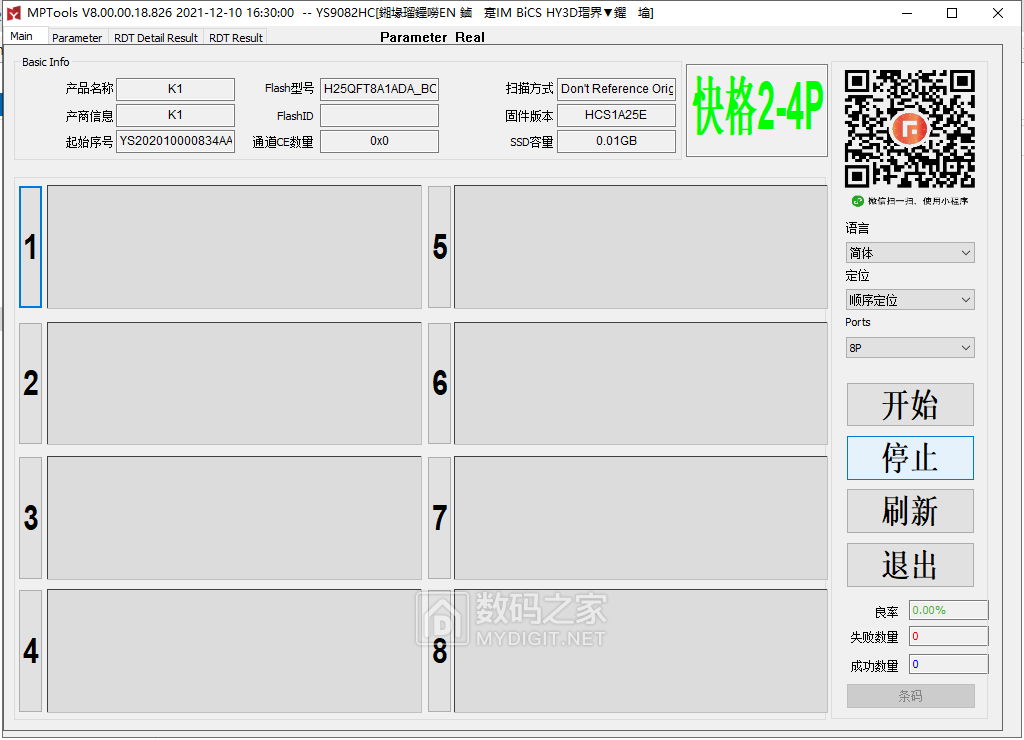Screen dimensions: 1024x740
Task: Click the 退出 exit button
Action: click(909, 565)
